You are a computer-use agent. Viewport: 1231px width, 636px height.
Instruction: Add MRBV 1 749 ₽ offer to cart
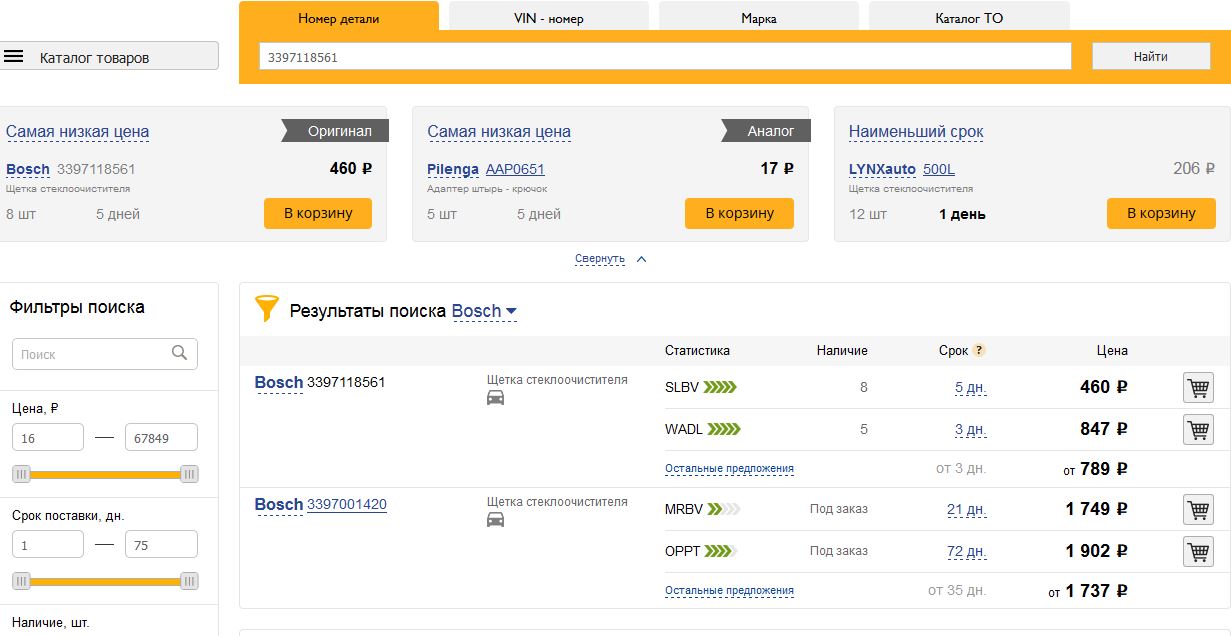(1198, 509)
